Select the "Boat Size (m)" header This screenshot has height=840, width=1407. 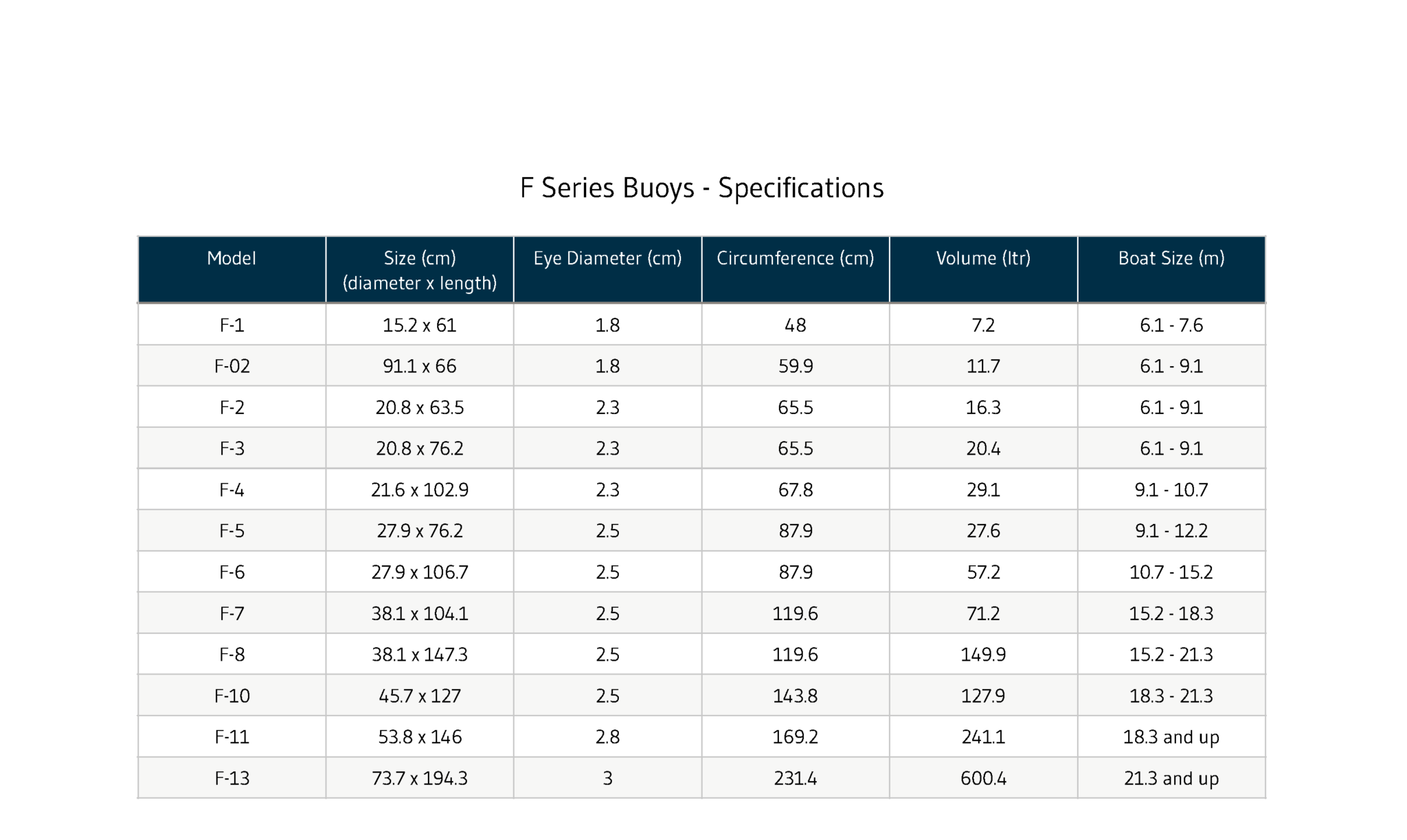[1171, 259]
